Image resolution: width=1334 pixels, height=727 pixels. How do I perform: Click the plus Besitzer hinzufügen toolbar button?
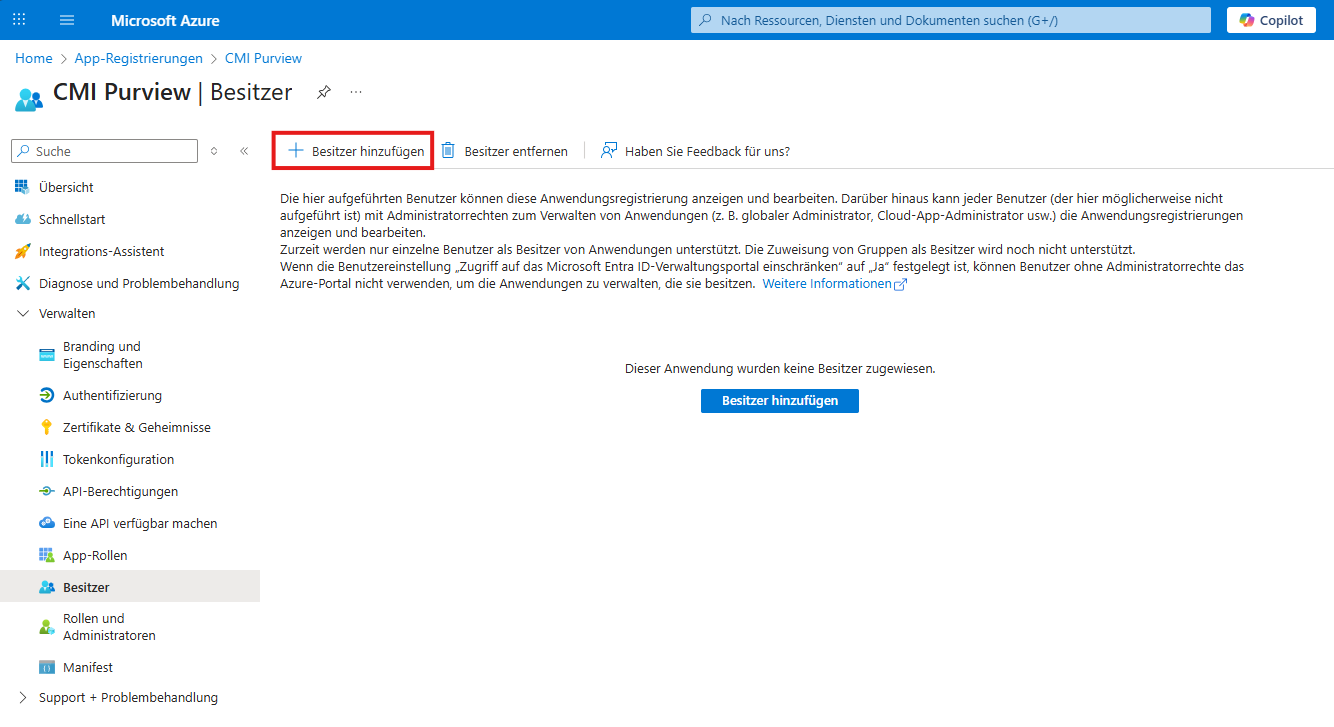click(x=355, y=151)
